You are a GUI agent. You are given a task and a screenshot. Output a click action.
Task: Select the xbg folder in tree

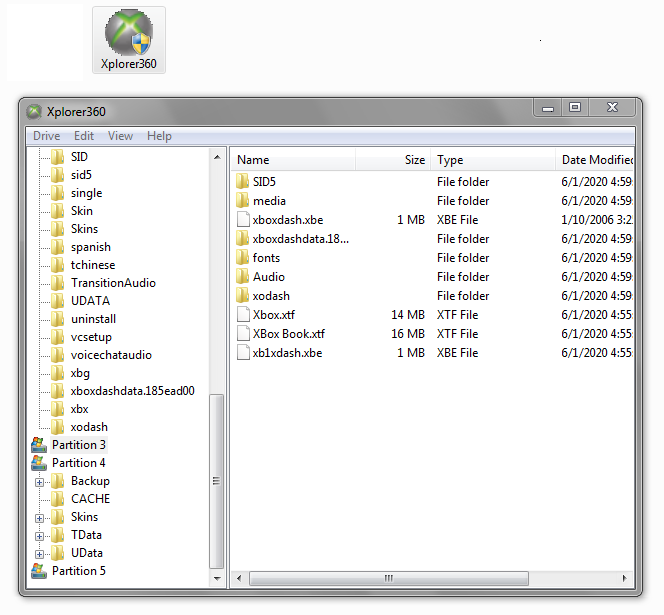tap(80, 373)
